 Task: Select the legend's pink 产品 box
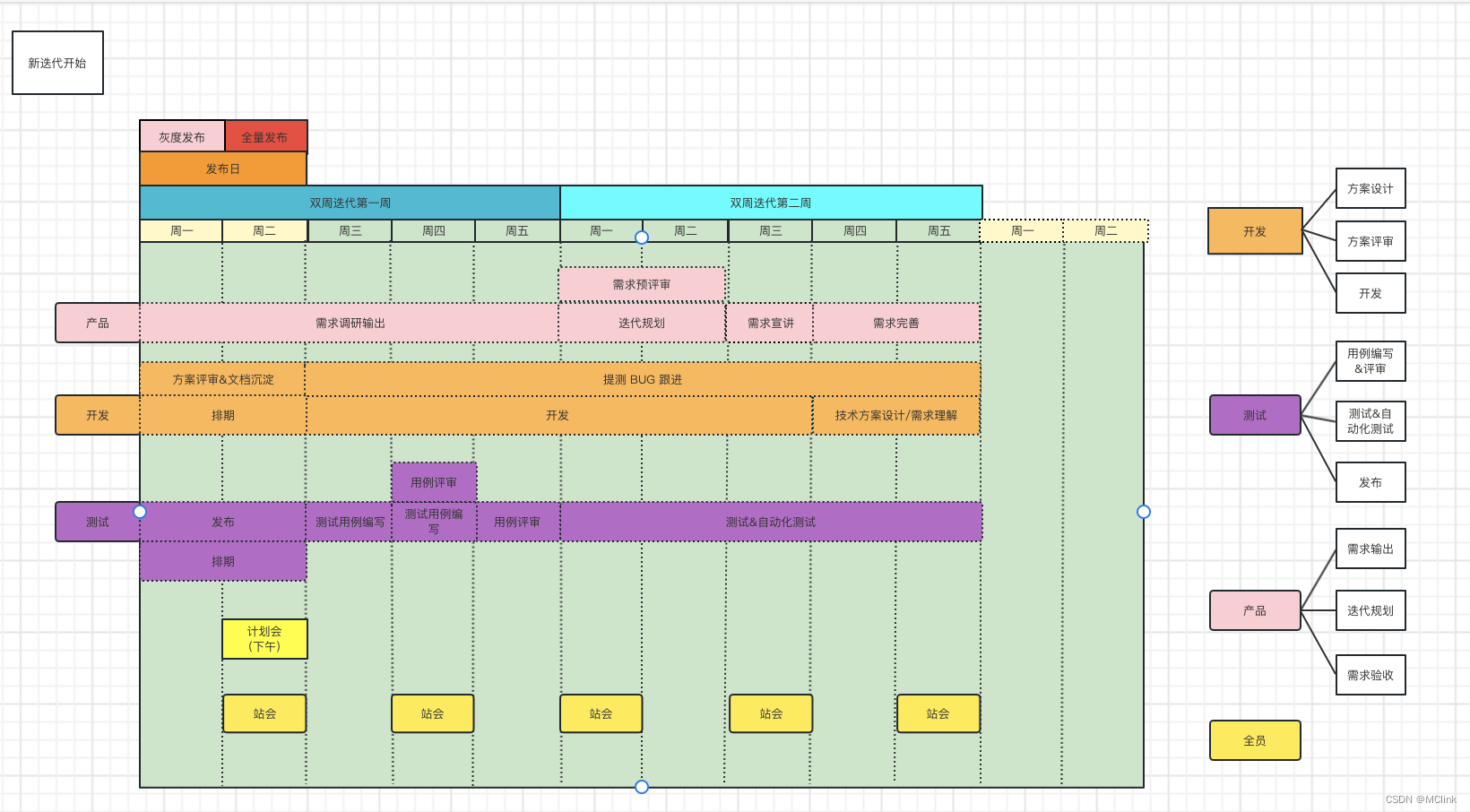[1255, 610]
